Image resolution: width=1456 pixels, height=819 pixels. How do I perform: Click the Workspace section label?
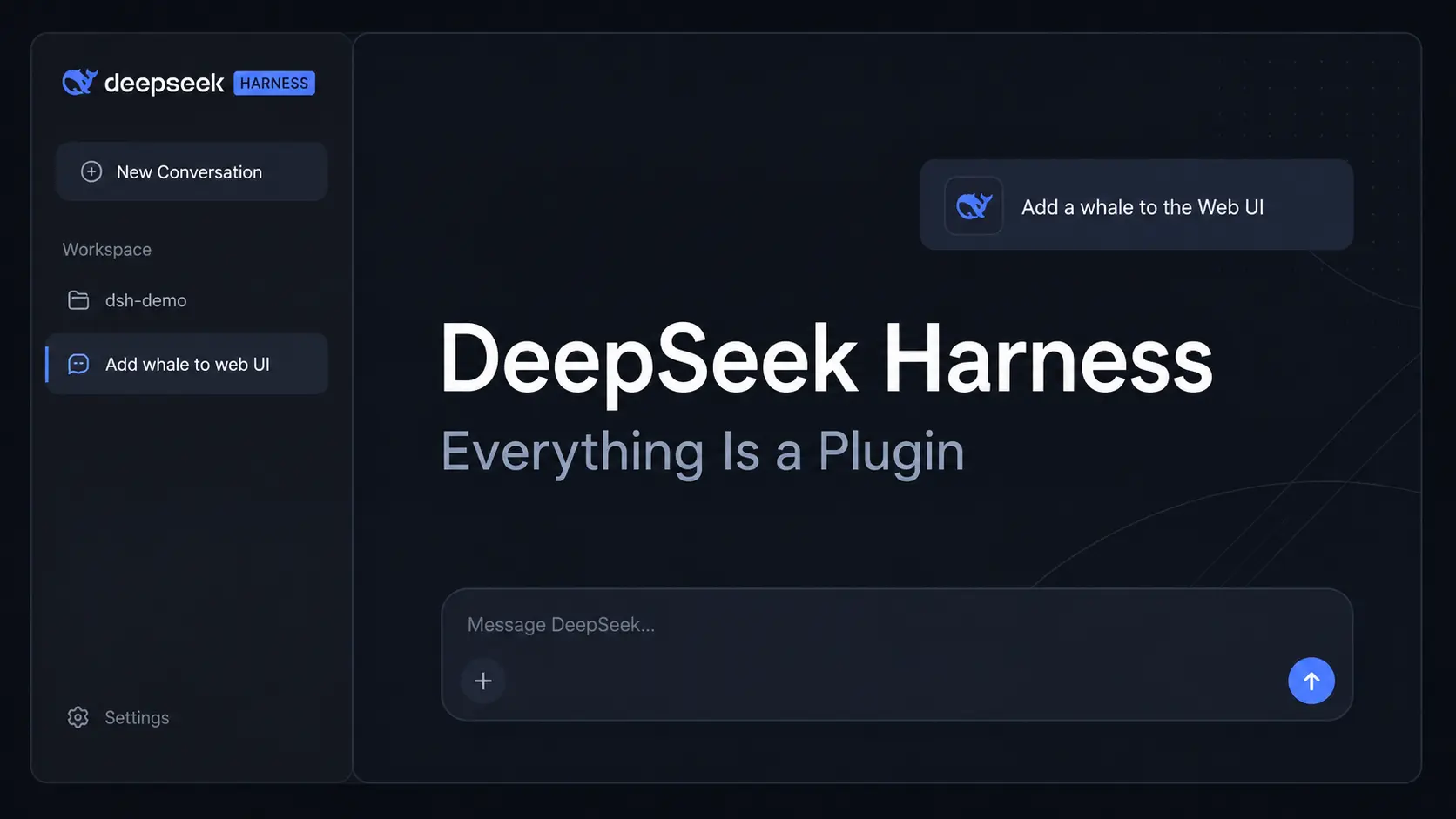107,250
